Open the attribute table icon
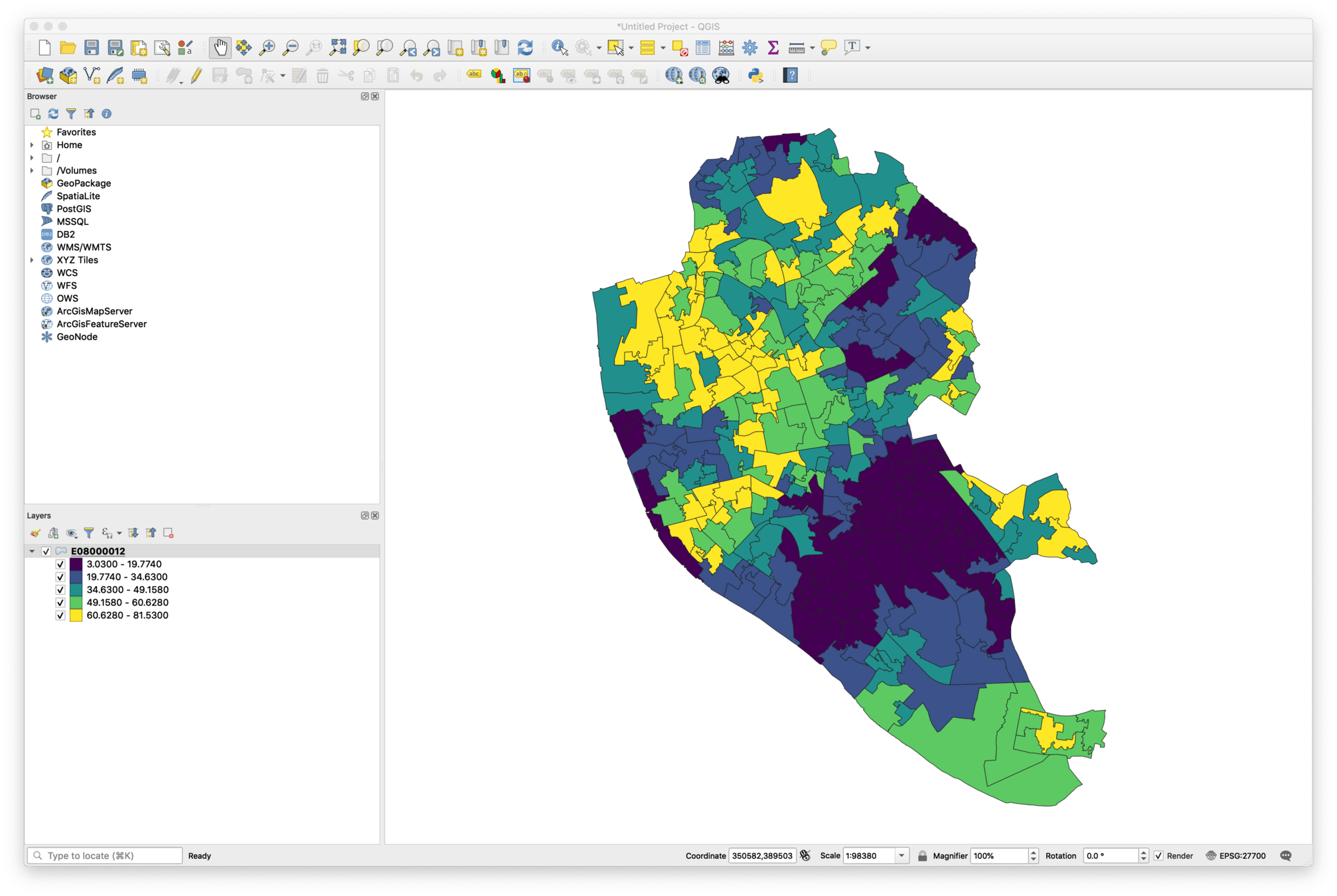Viewport: 1337px width, 896px height. pos(702,47)
